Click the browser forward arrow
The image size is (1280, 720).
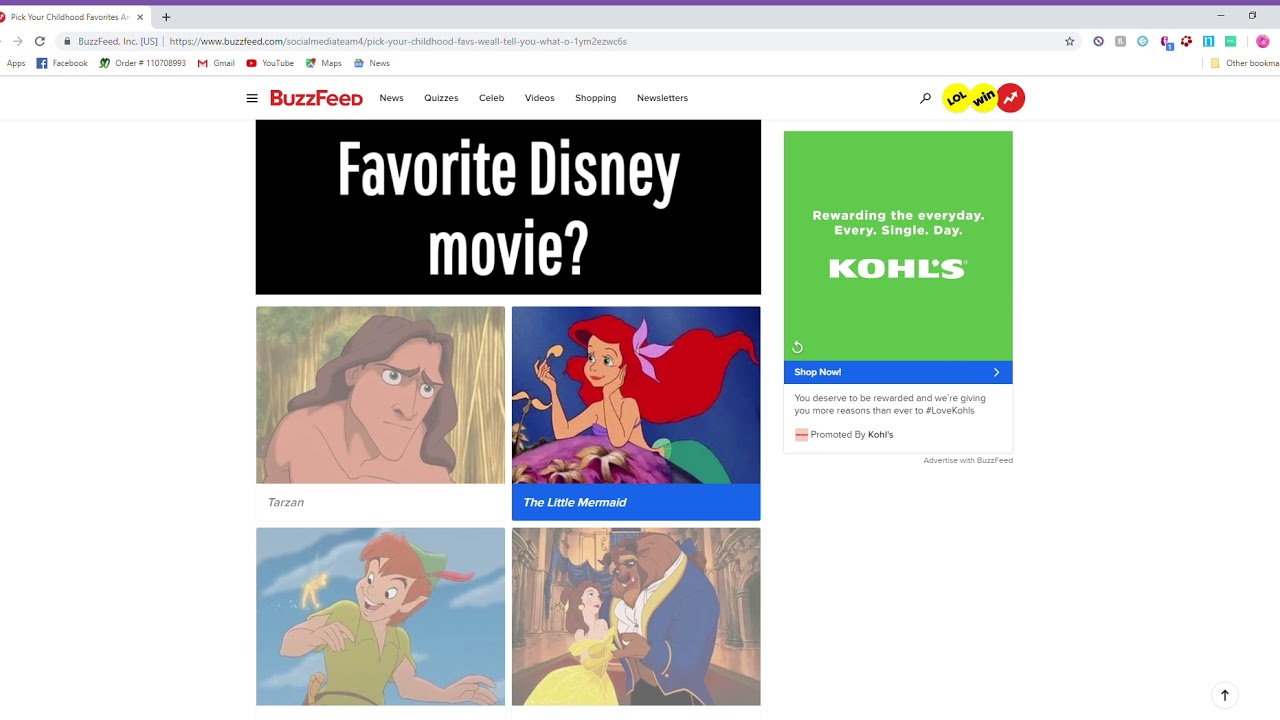pos(17,41)
